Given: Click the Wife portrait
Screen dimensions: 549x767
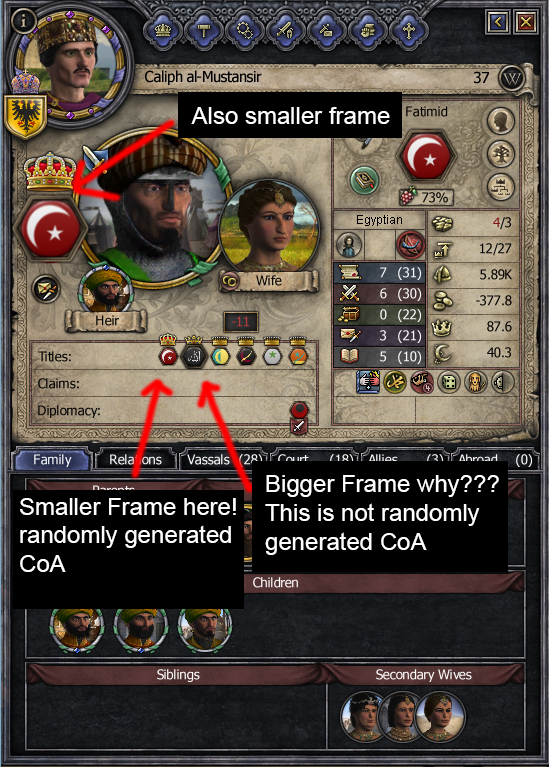Looking at the screenshot, I should tap(269, 226).
